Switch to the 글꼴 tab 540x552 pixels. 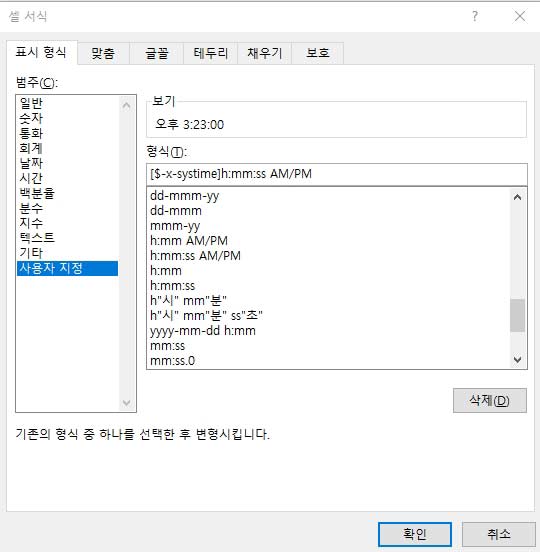(157, 53)
